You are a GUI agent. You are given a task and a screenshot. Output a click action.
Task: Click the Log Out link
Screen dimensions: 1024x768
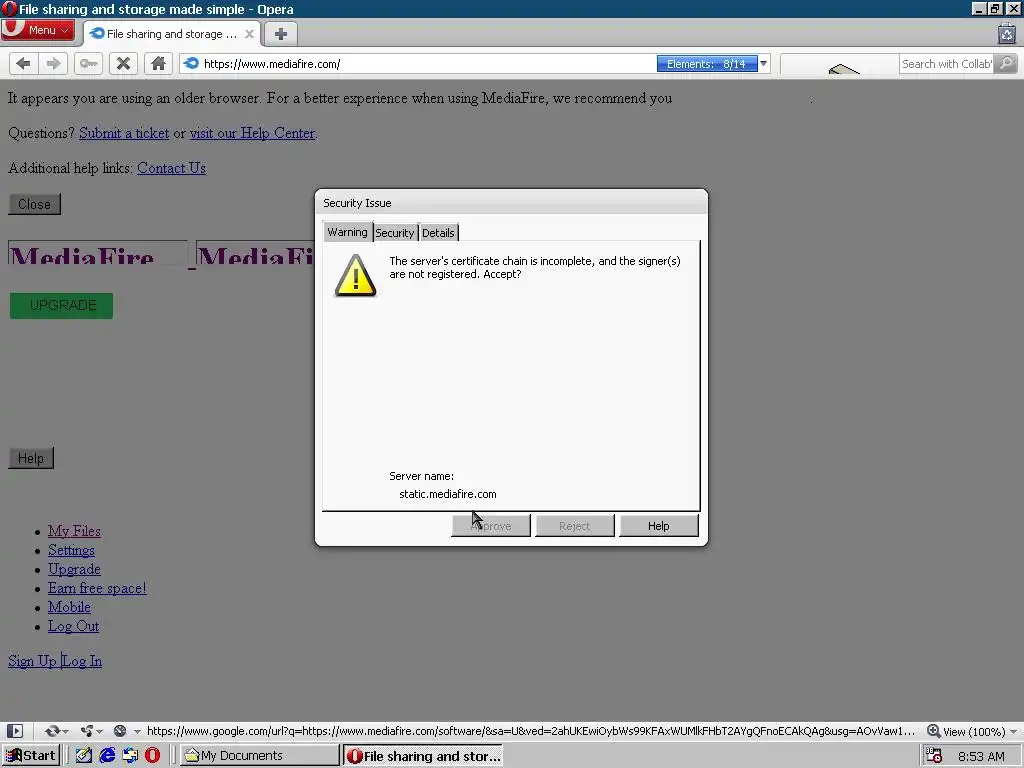pyautogui.click(x=73, y=626)
